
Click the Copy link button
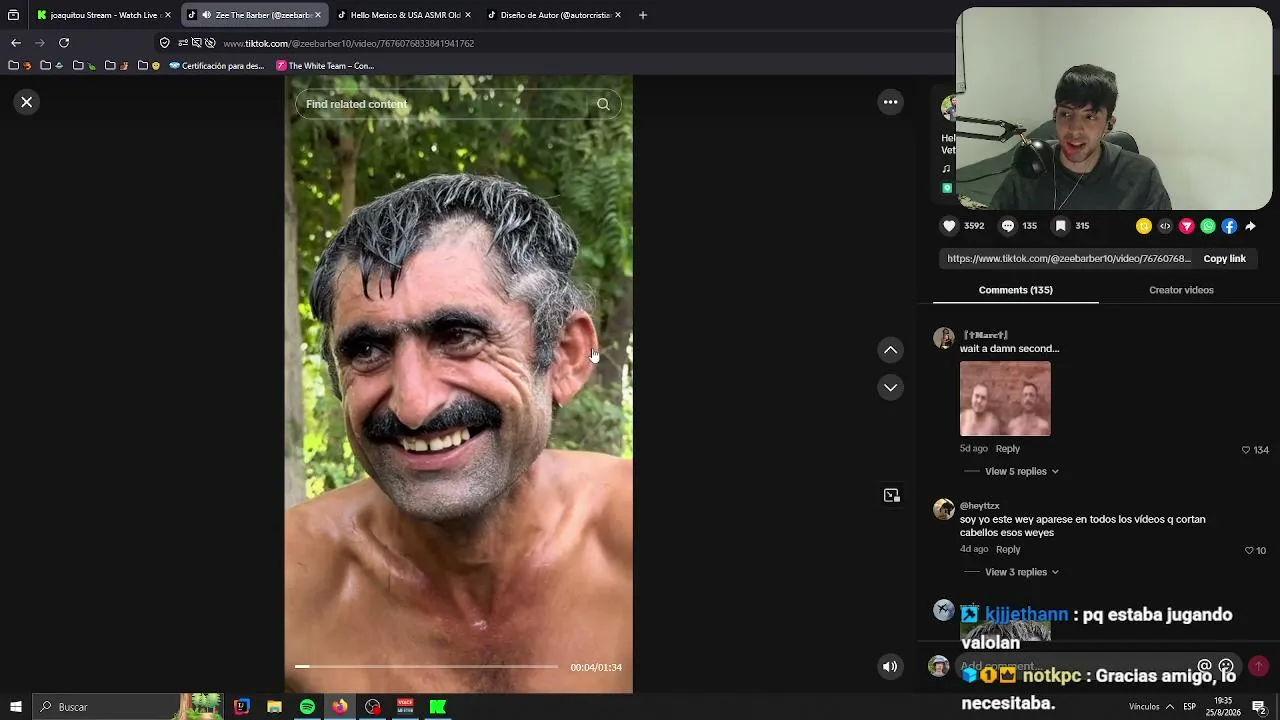click(1224, 259)
